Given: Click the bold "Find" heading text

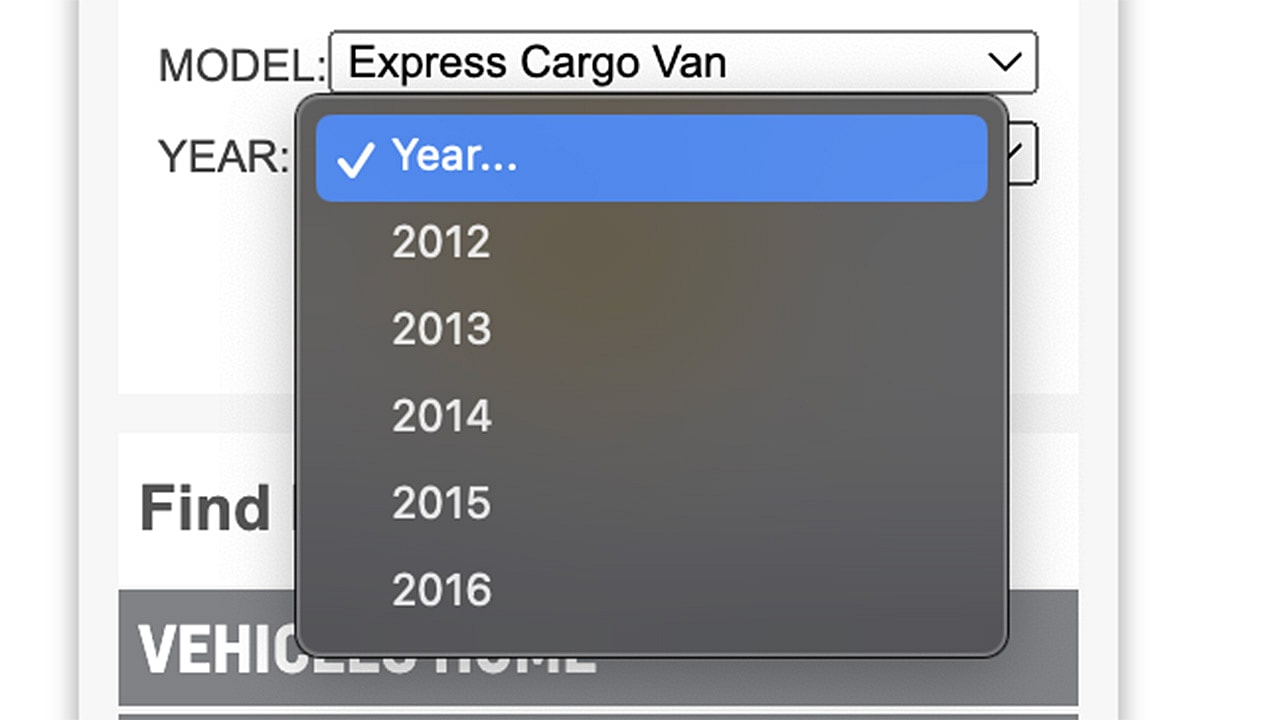Looking at the screenshot, I should click(205, 508).
